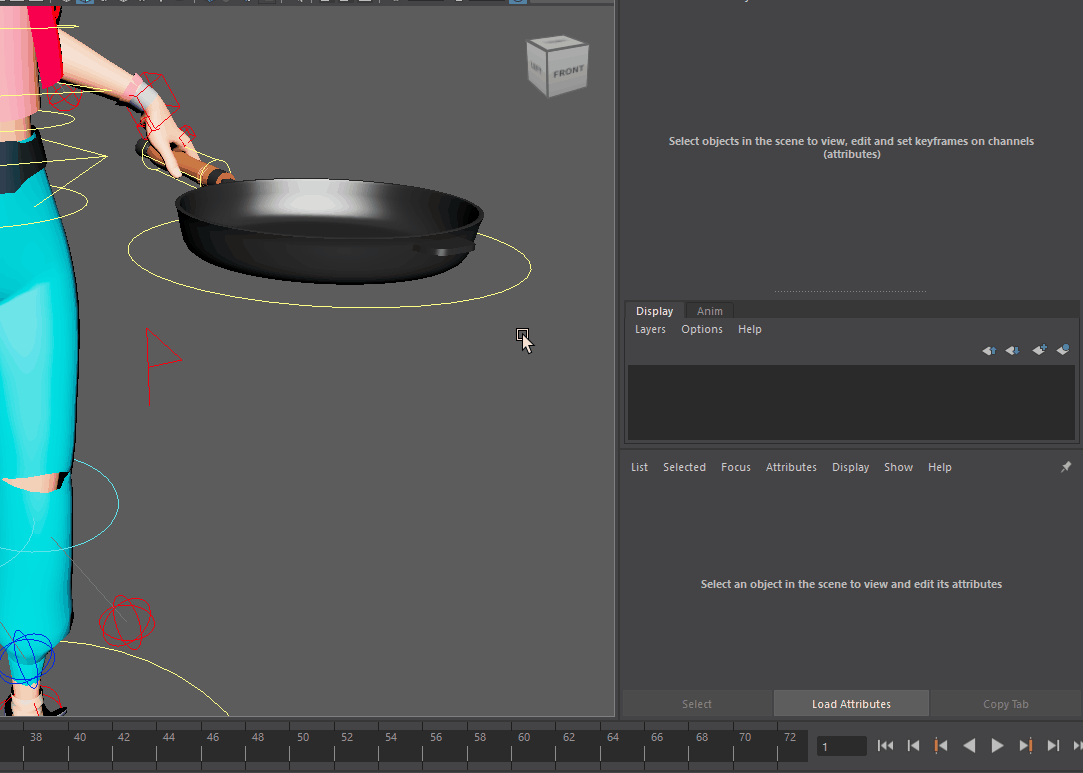The height and width of the screenshot is (773, 1083).
Task: Go to start of playback range
Action: tap(885, 745)
